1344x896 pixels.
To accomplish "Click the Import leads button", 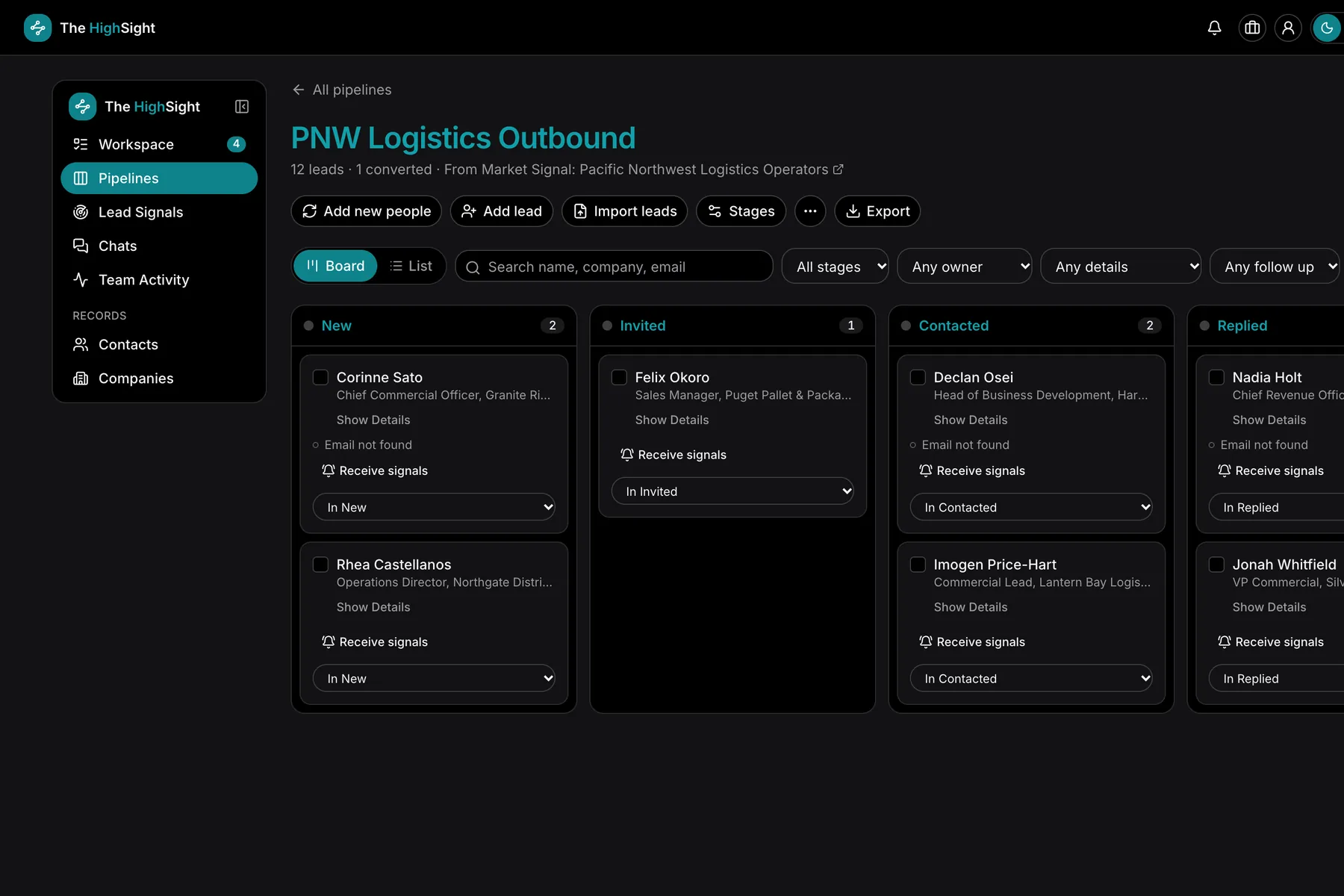I will [x=624, y=211].
